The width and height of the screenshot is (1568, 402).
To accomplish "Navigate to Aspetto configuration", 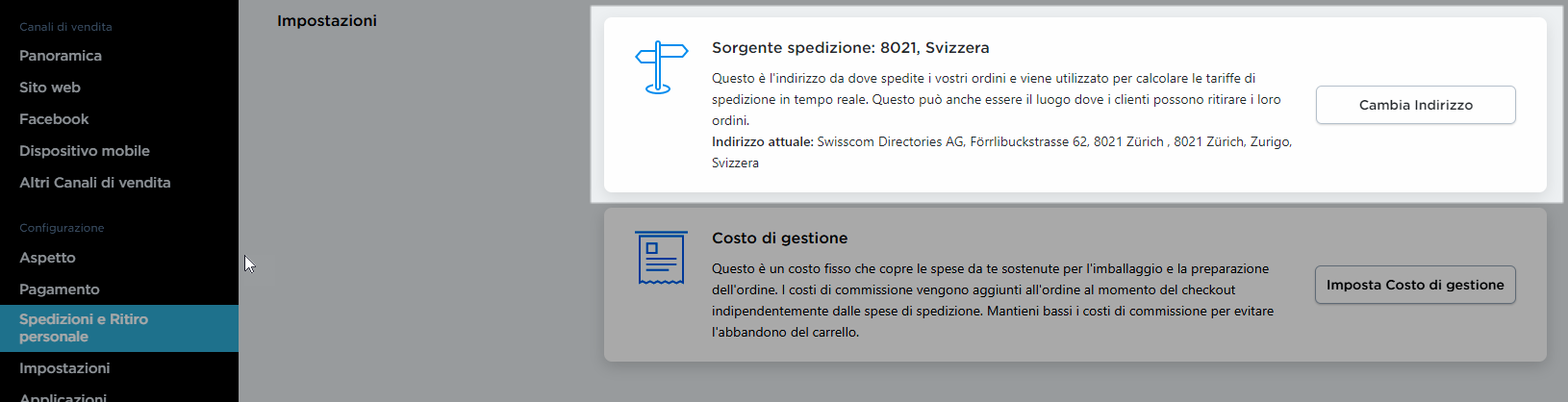I will 47,258.
